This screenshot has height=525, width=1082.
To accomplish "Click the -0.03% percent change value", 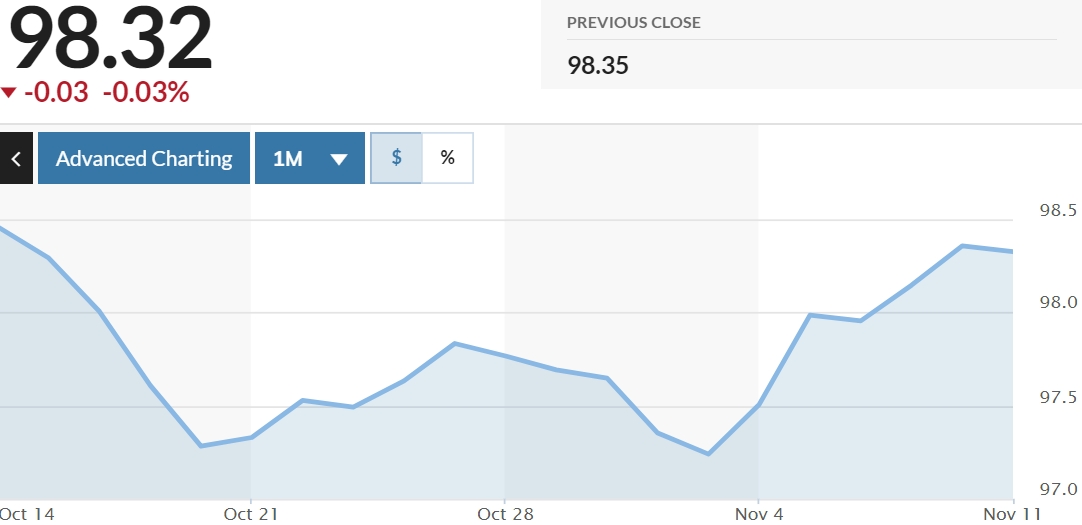I will 146,93.
